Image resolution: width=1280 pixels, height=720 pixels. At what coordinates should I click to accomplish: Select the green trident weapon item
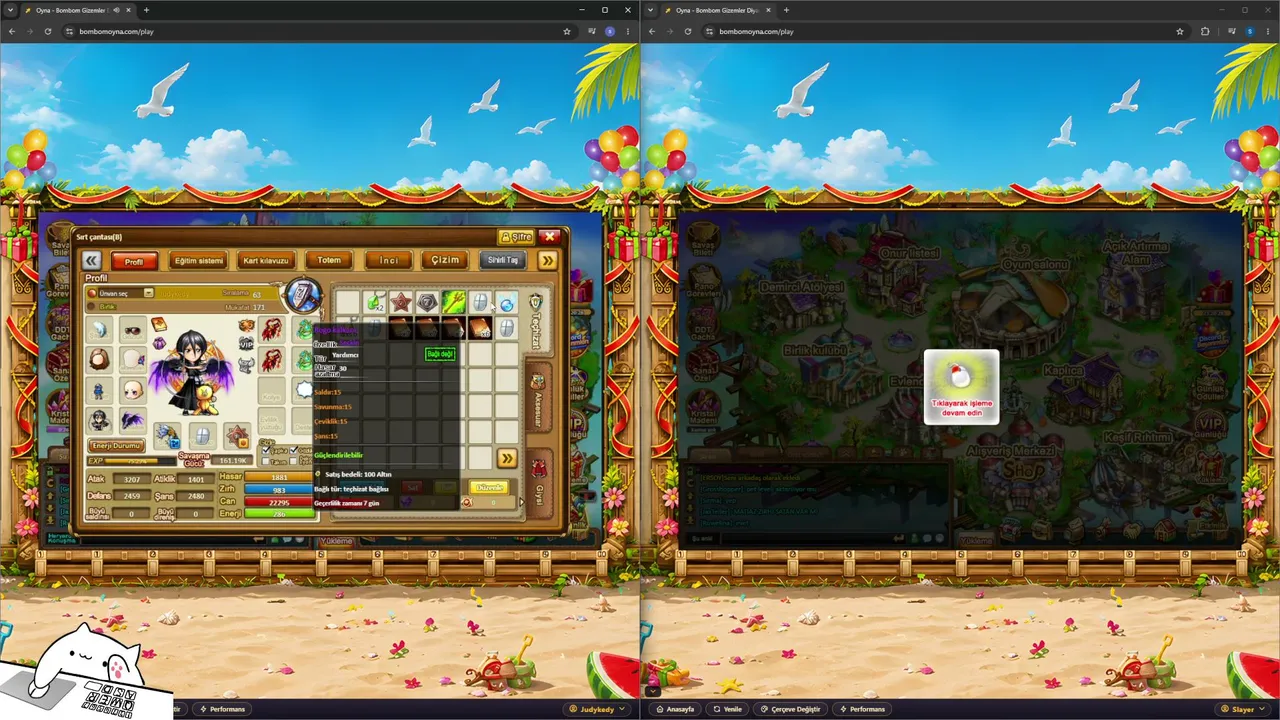(453, 302)
